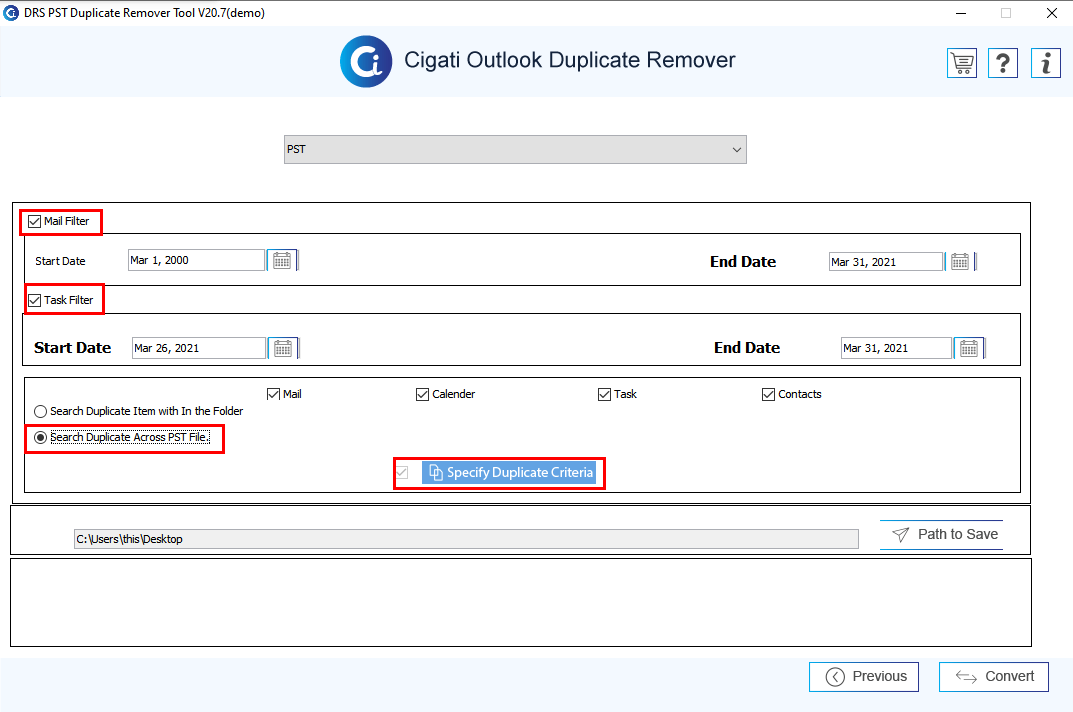Image resolution: width=1073 pixels, height=712 pixels.
Task: Click the Task Filter end date field
Action: coord(896,348)
